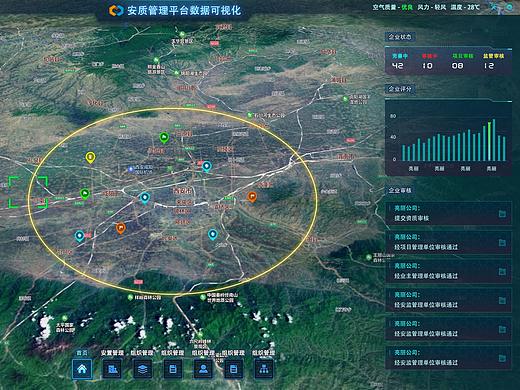
Task: Click the 安质管理平台数据可视化 title
Action: 184,10
